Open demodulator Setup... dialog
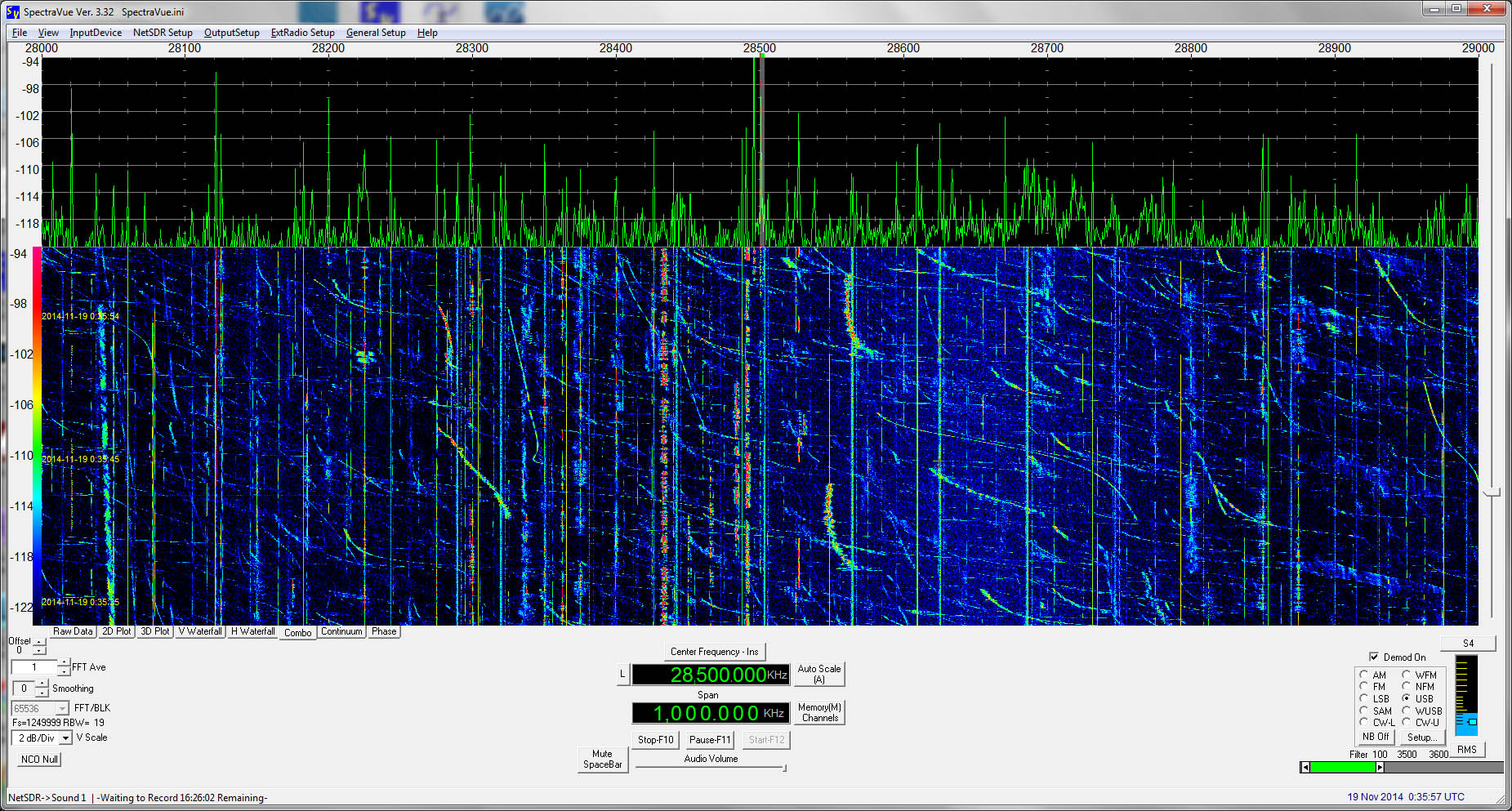Viewport: 1512px width, 811px height. pyautogui.click(x=1422, y=737)
